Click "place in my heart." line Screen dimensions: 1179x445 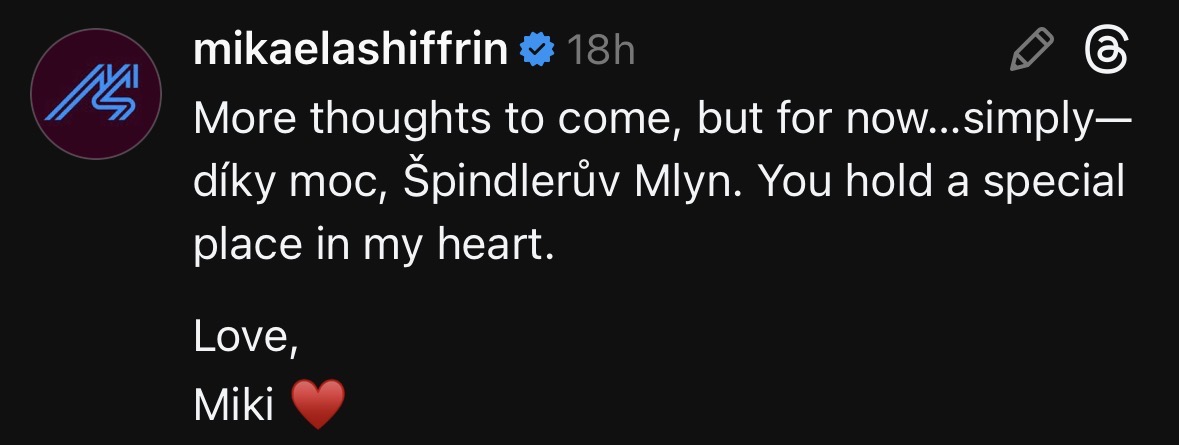coord(372,245)
